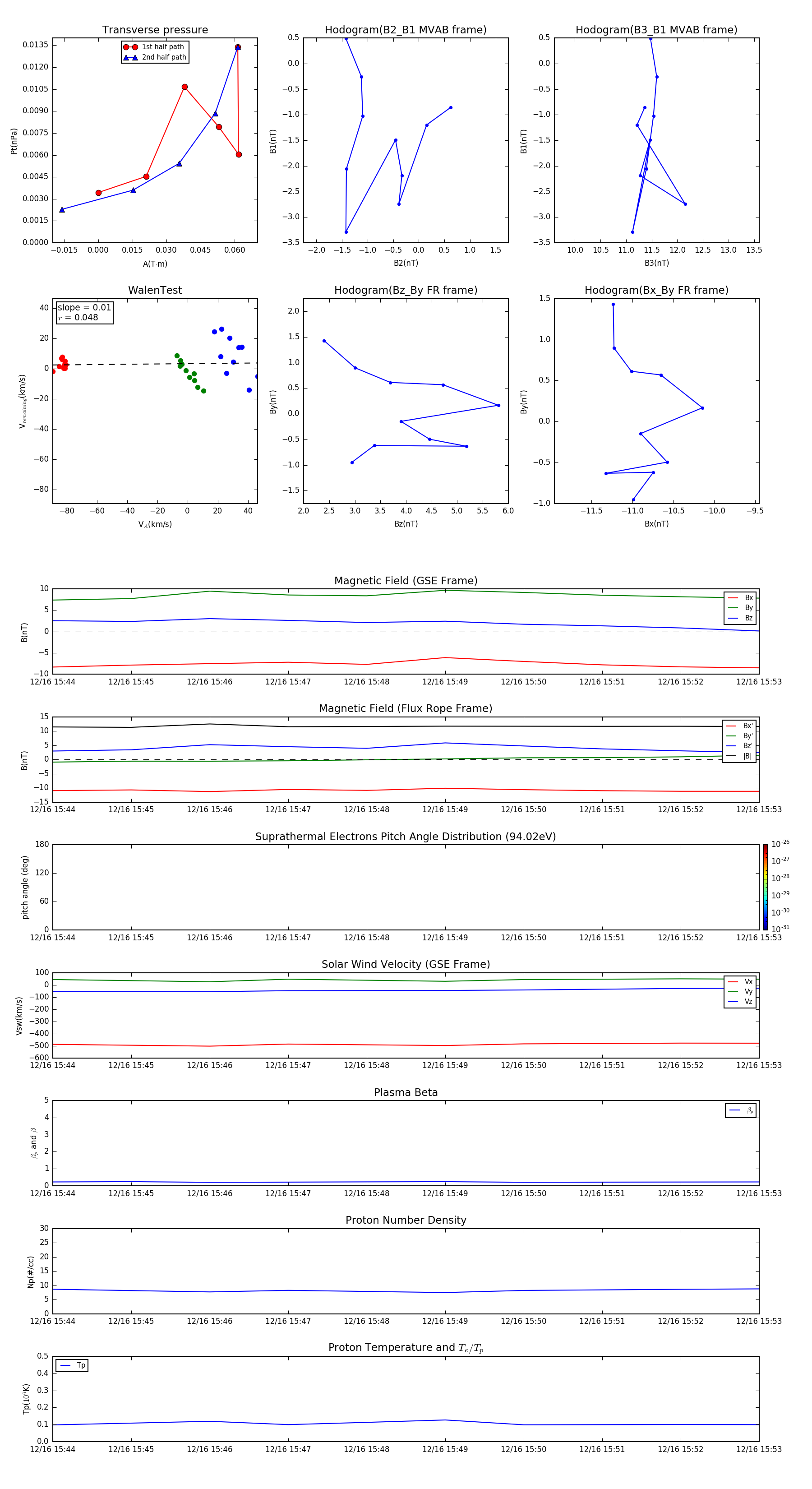Viewport: 812px width, 1489px height.
Task: Click the "pitch angle (deg)" y-axis label
Action: 25,887
